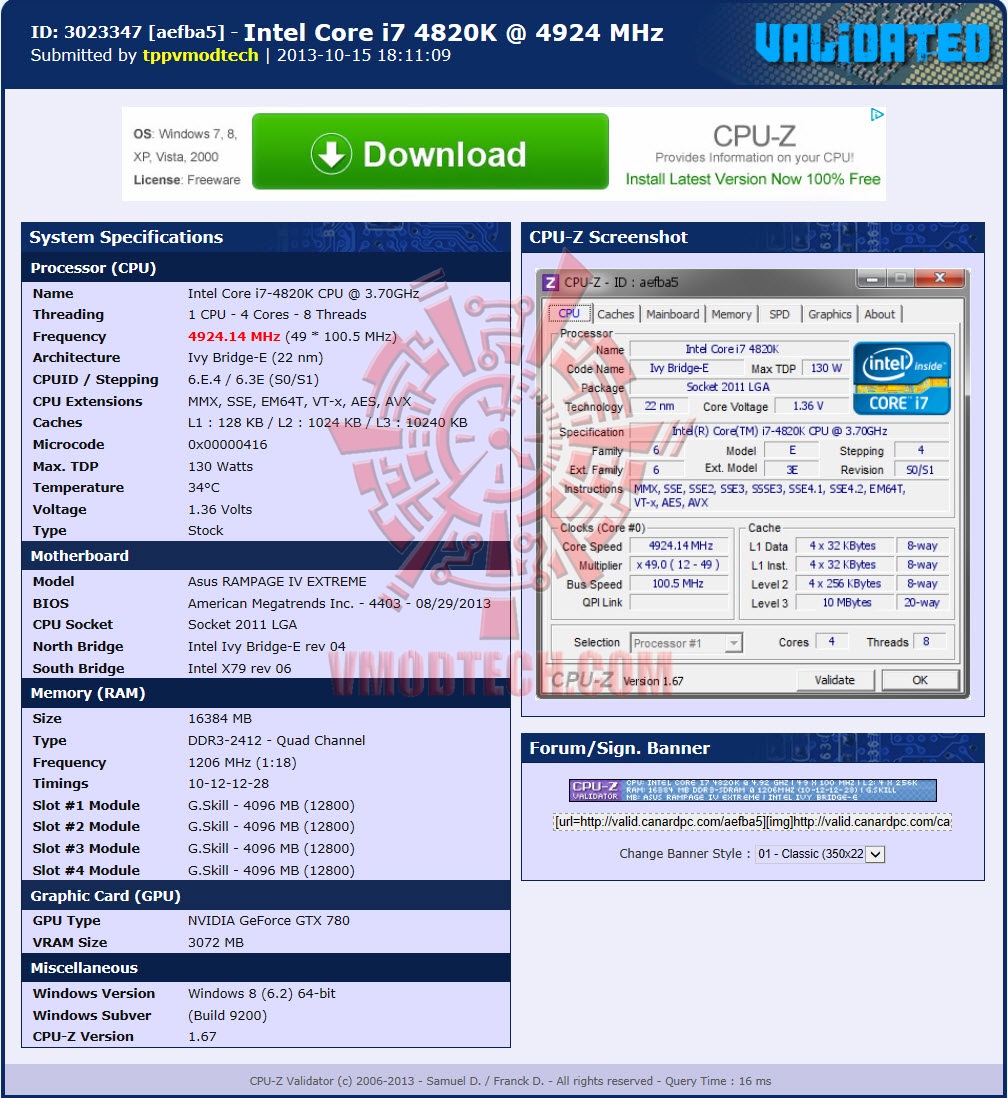Click the red 4924.14 MHz frequency value

pos(234,336)
